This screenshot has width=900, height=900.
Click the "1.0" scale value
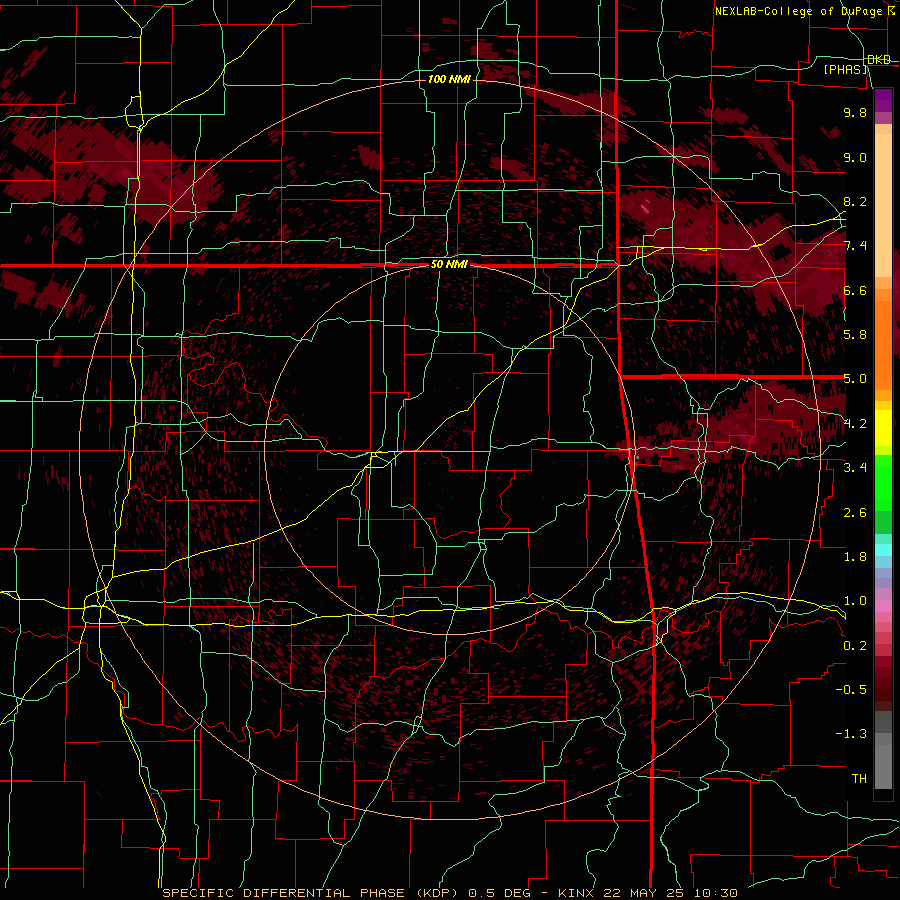pos(855,601)
